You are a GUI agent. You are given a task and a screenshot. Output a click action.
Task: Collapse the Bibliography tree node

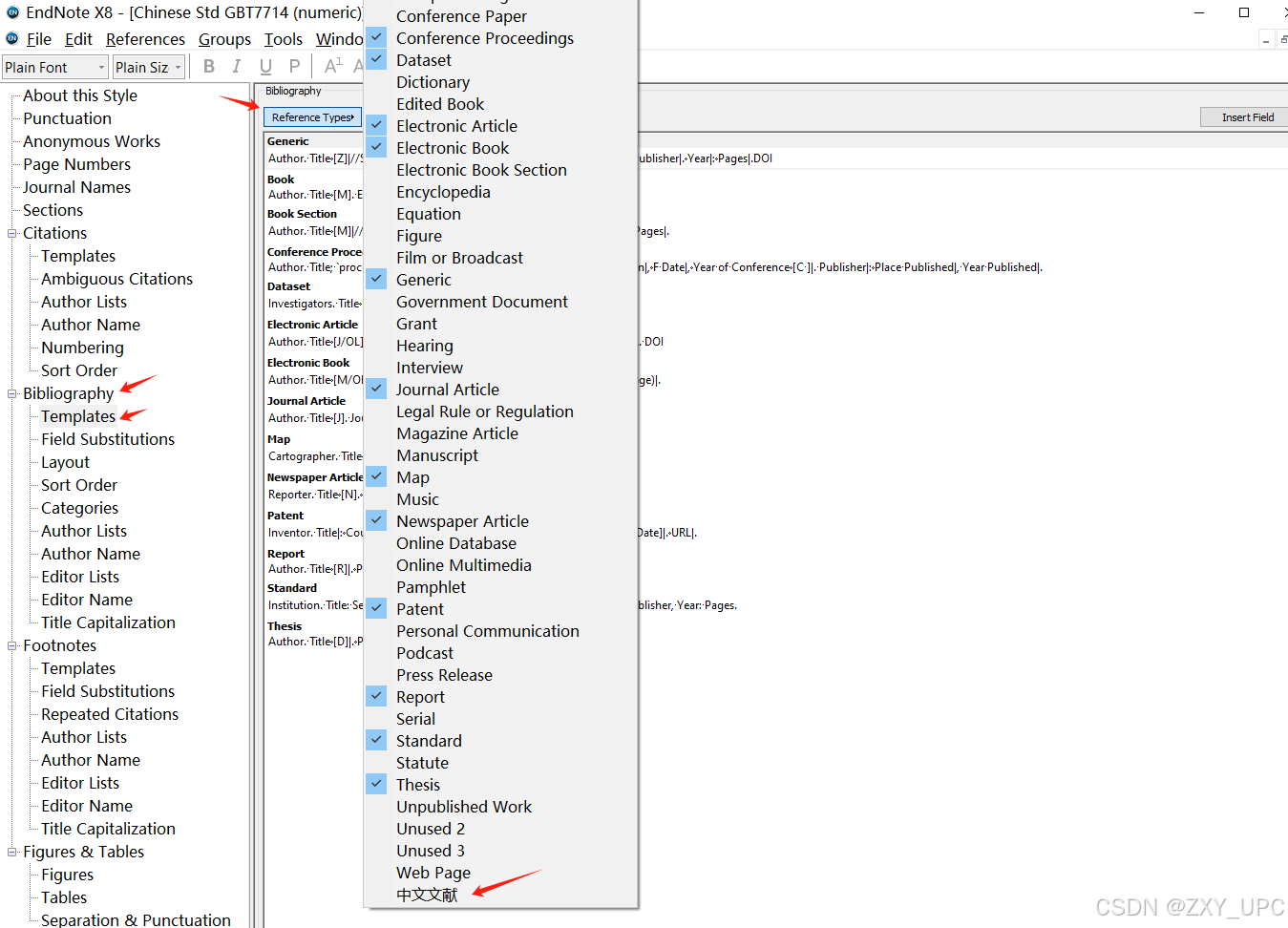point(12,393)
